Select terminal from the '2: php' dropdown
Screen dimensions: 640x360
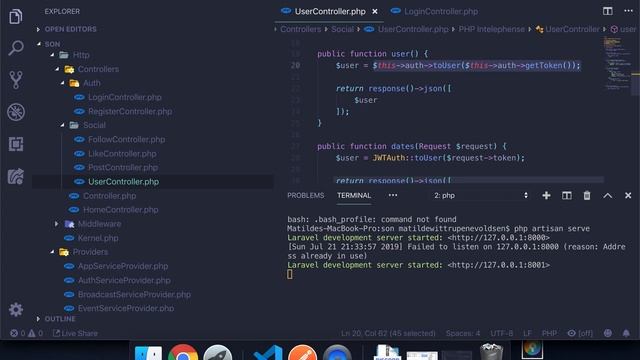tap(481, 196)
